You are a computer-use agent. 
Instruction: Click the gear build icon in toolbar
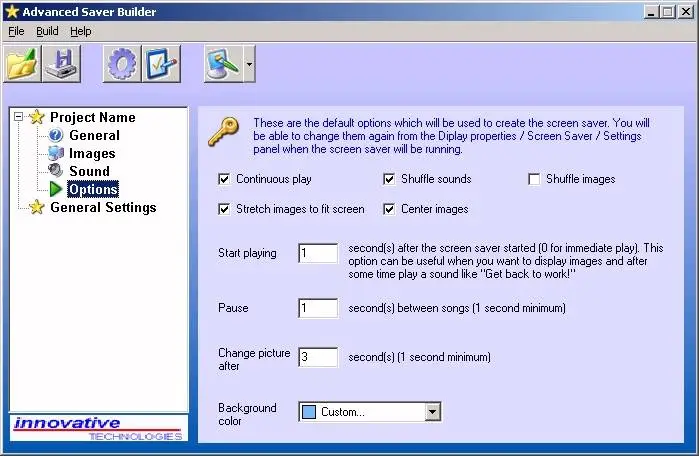[x=122, y=64]
